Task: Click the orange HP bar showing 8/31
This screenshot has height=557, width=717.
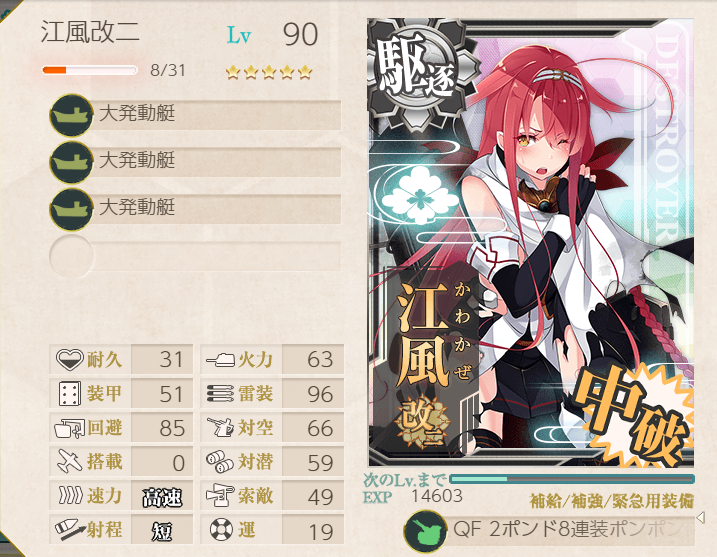Action: pos(90,70)
